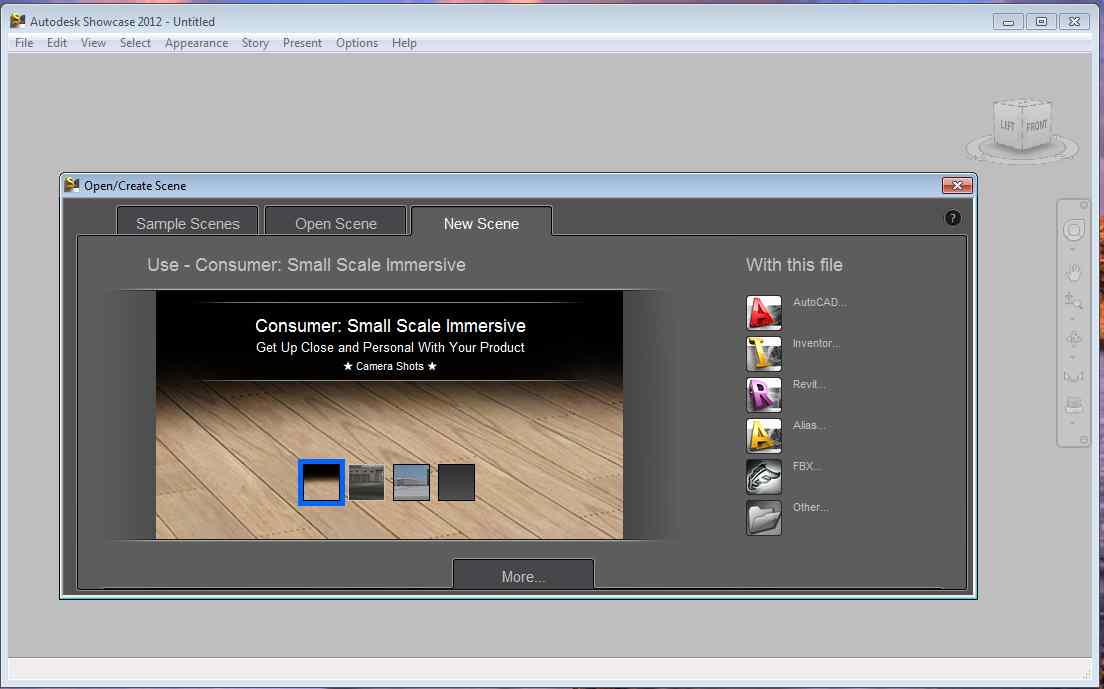Close the navigation bar with its top button
The width and height of the screenshot is (1104, 689).
(x=1084, y=205)
